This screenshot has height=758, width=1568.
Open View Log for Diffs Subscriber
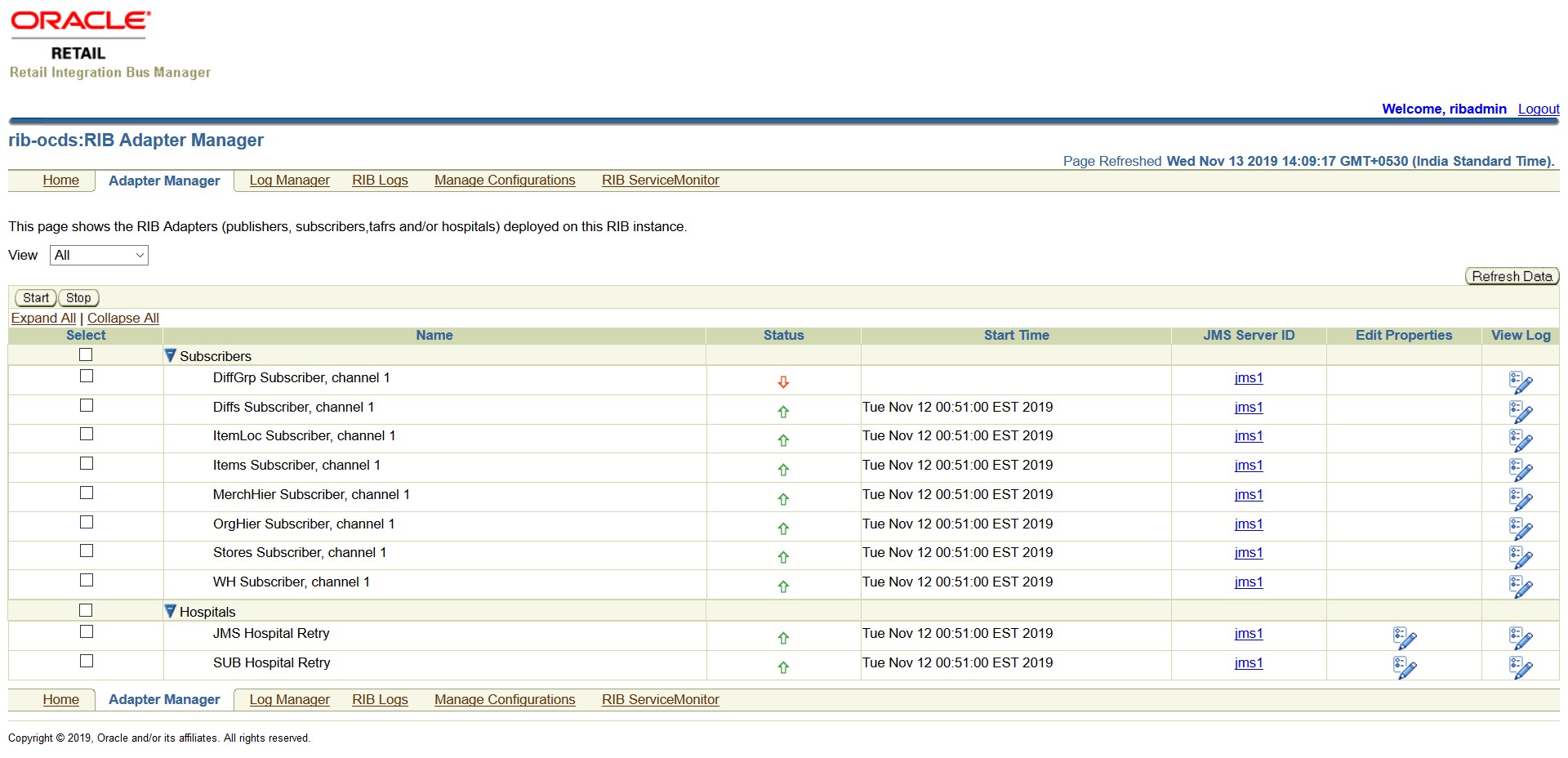click(1520, 412)
